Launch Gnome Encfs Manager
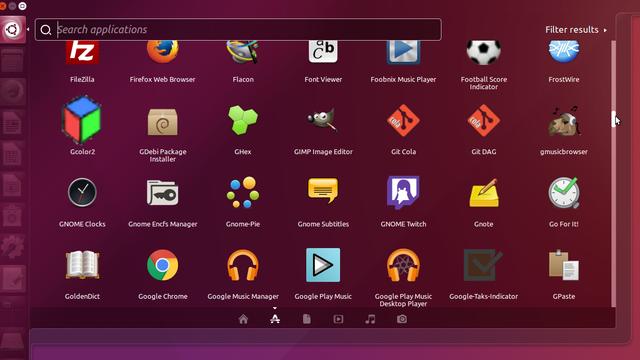Viewport: 640px width, 360px height. point(162,193)
